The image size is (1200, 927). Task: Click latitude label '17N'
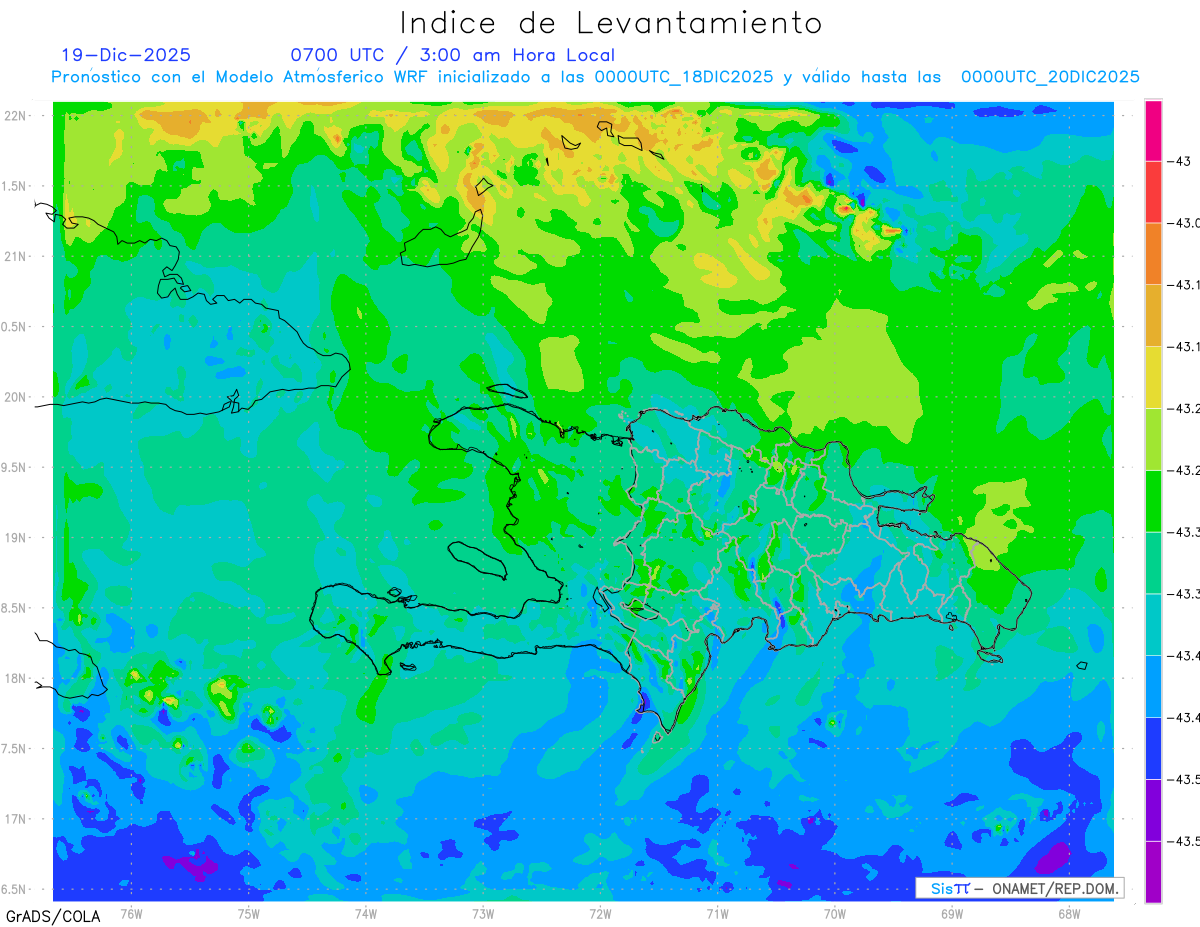coord(17,818)
